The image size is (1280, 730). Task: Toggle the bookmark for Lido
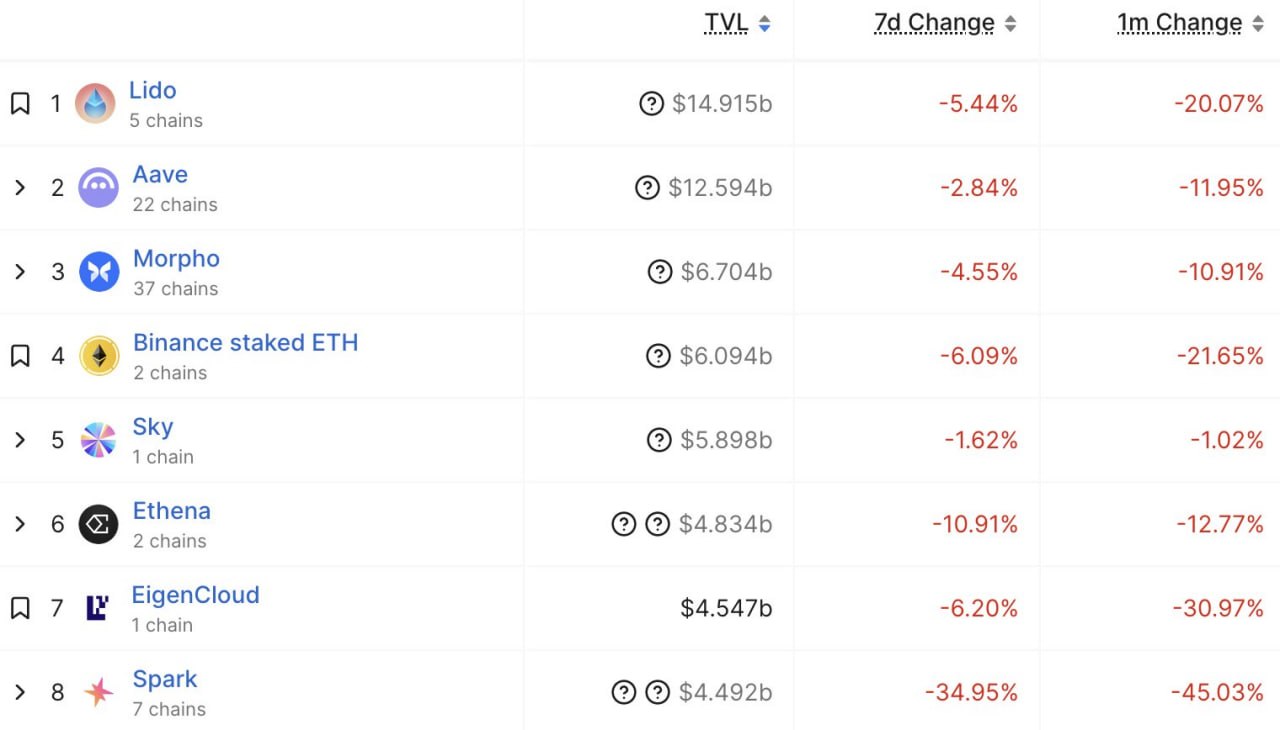pyautogui.click(x=20, y=103)
